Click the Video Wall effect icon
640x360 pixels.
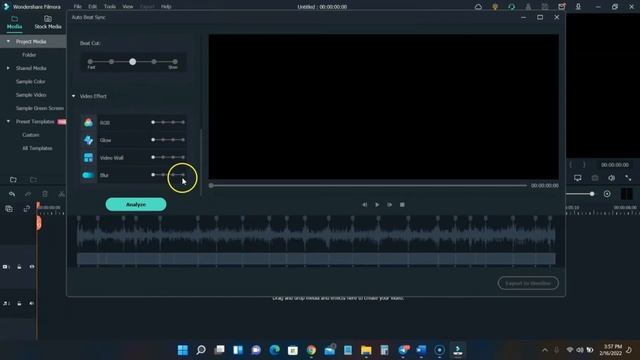coord(88,158)
